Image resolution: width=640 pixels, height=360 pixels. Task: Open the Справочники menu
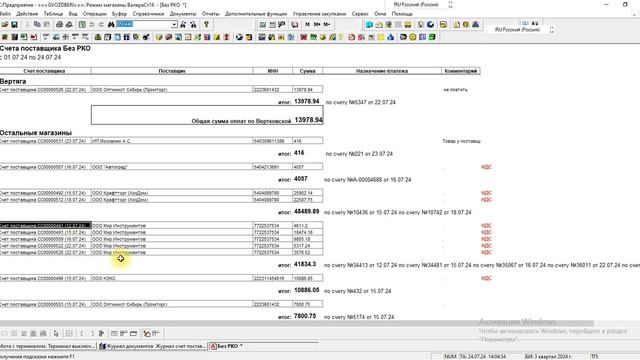click(x=148, y=13)
